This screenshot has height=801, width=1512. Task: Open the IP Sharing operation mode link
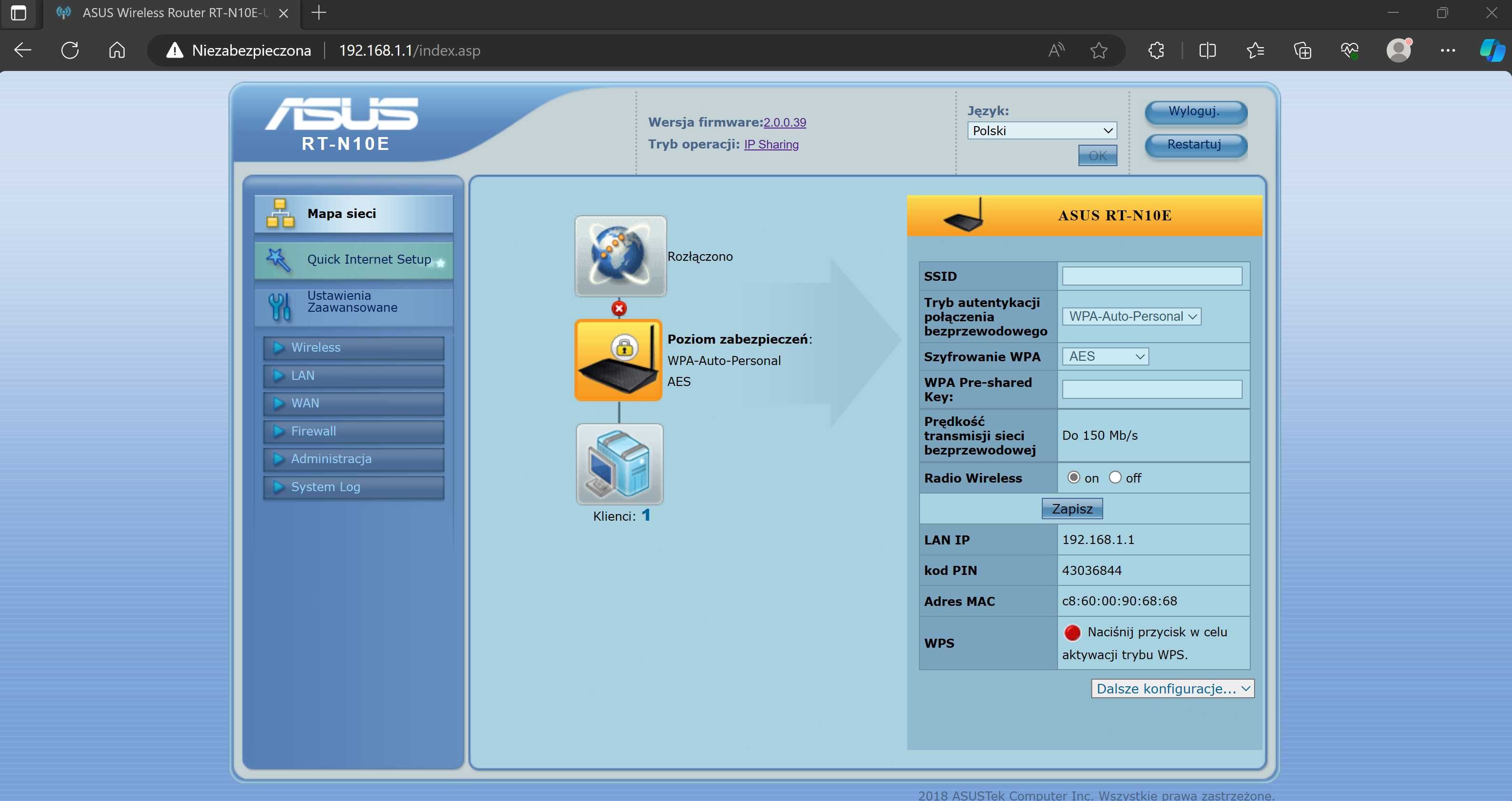771,144
